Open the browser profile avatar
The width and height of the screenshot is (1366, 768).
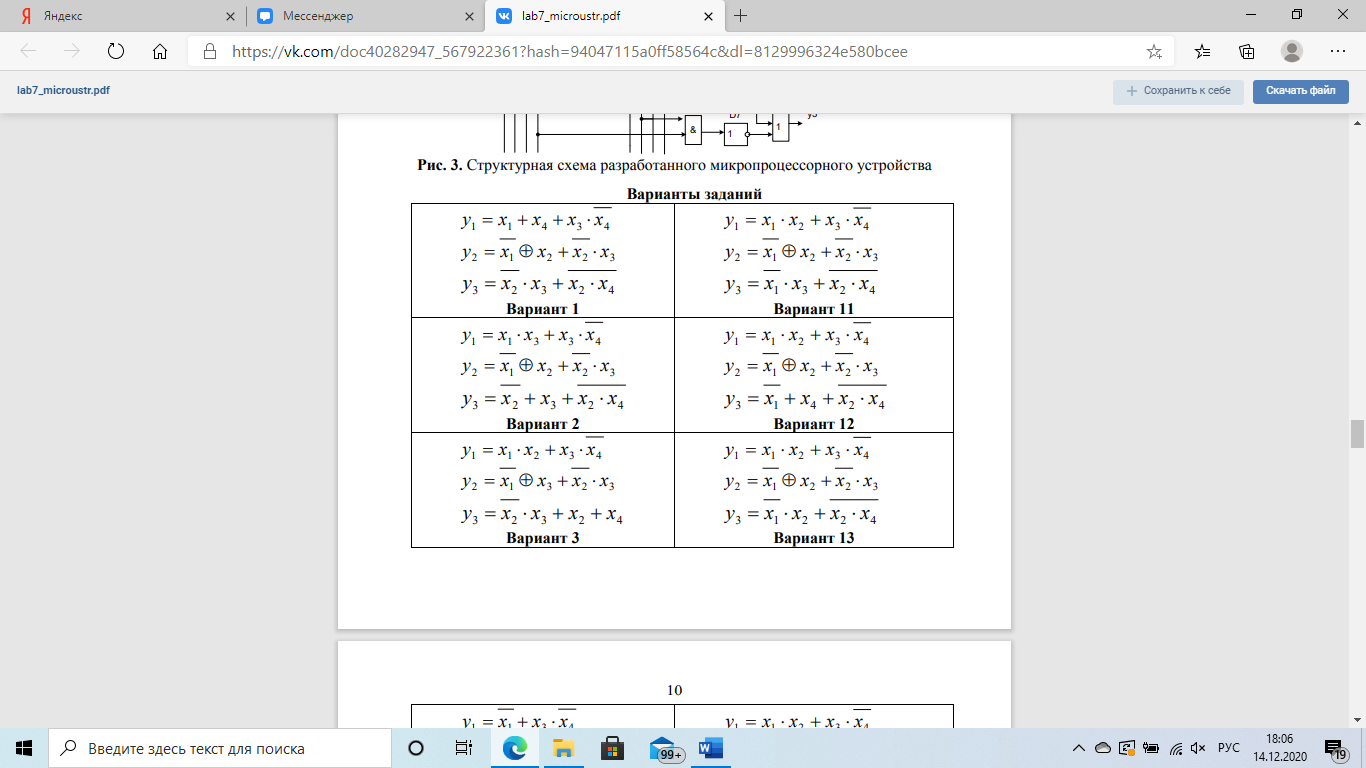[x=1292, y=52]
